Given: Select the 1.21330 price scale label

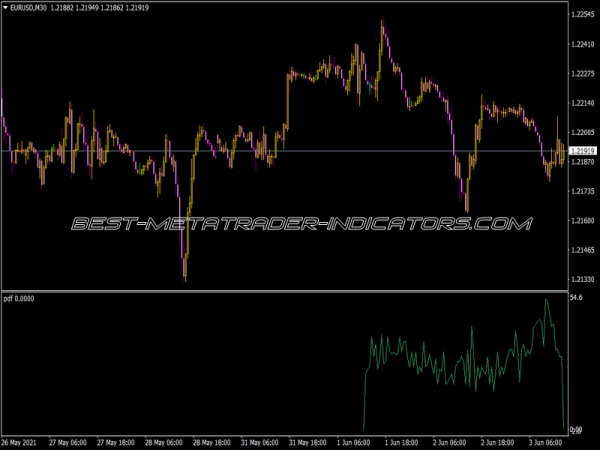Looking at the screenshot, I should tap(582, 279).
